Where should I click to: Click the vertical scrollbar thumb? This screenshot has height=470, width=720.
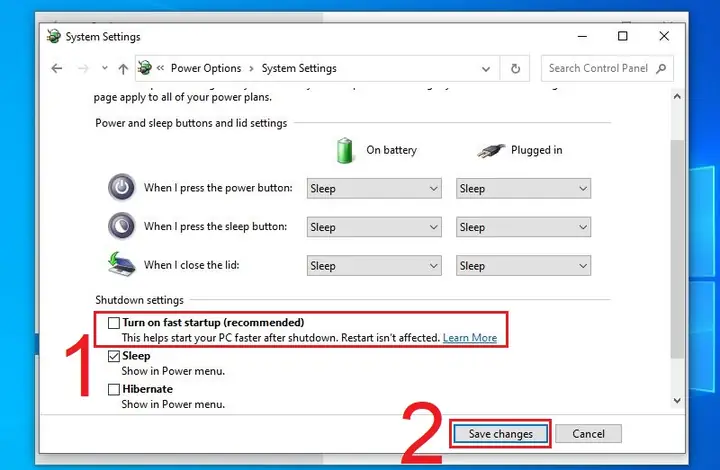click(677, 249)
